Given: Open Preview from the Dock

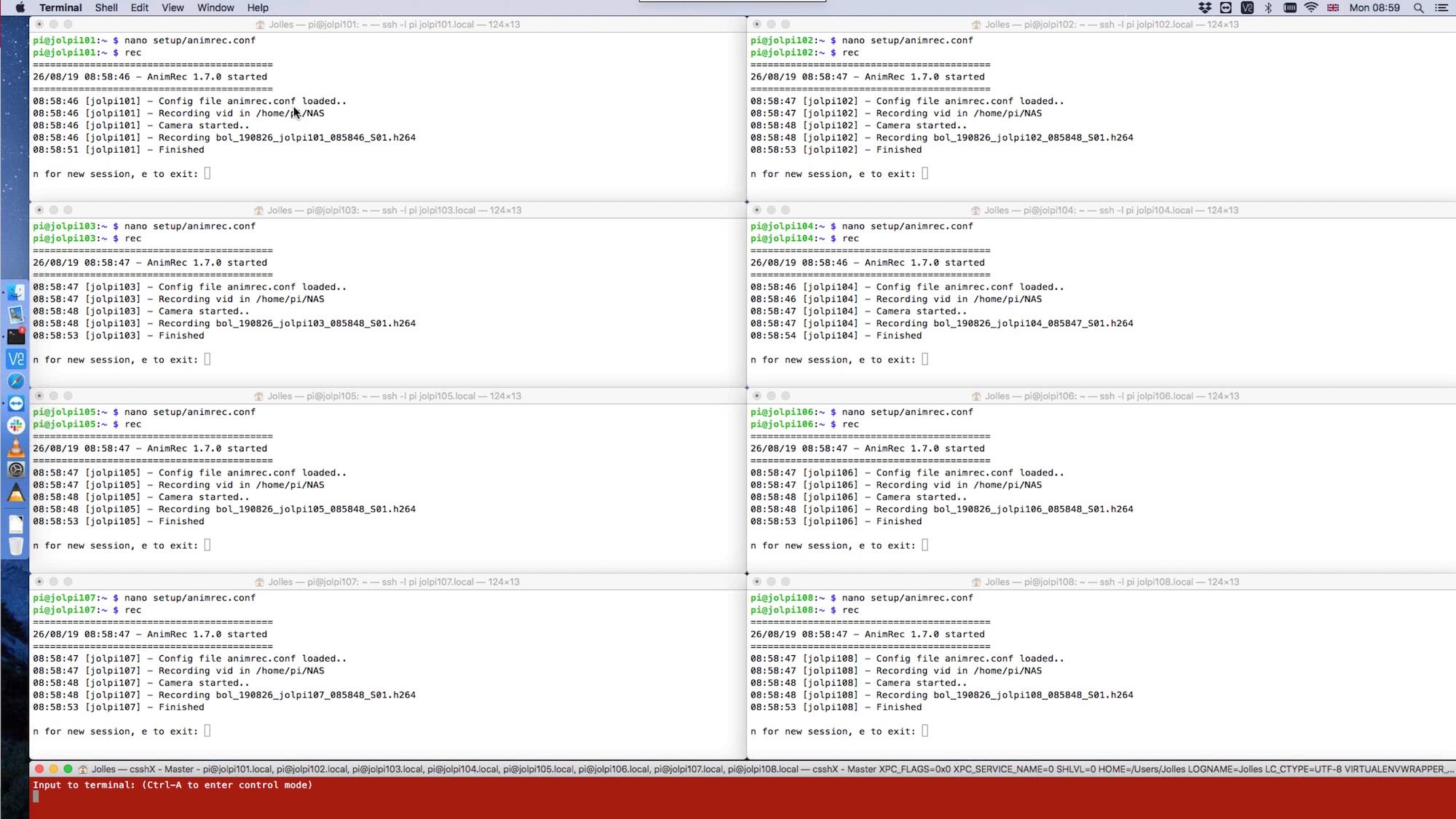Looking at the screenshot, I should [x=16, y=314].
